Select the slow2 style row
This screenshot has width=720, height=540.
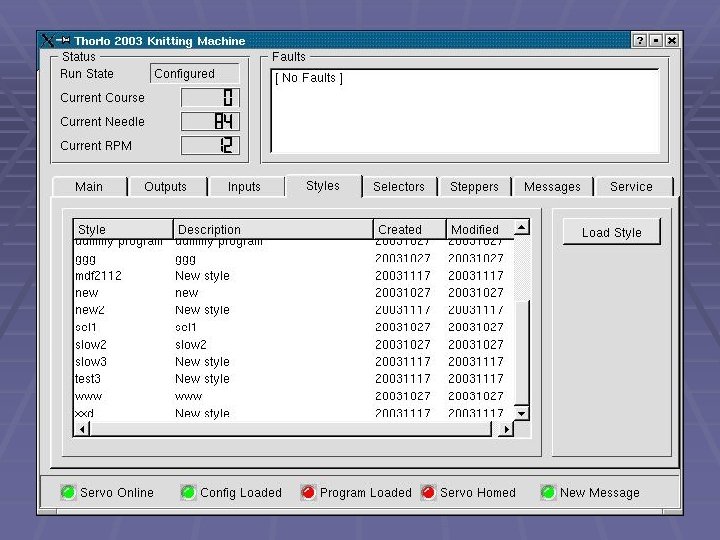(293, 344)
